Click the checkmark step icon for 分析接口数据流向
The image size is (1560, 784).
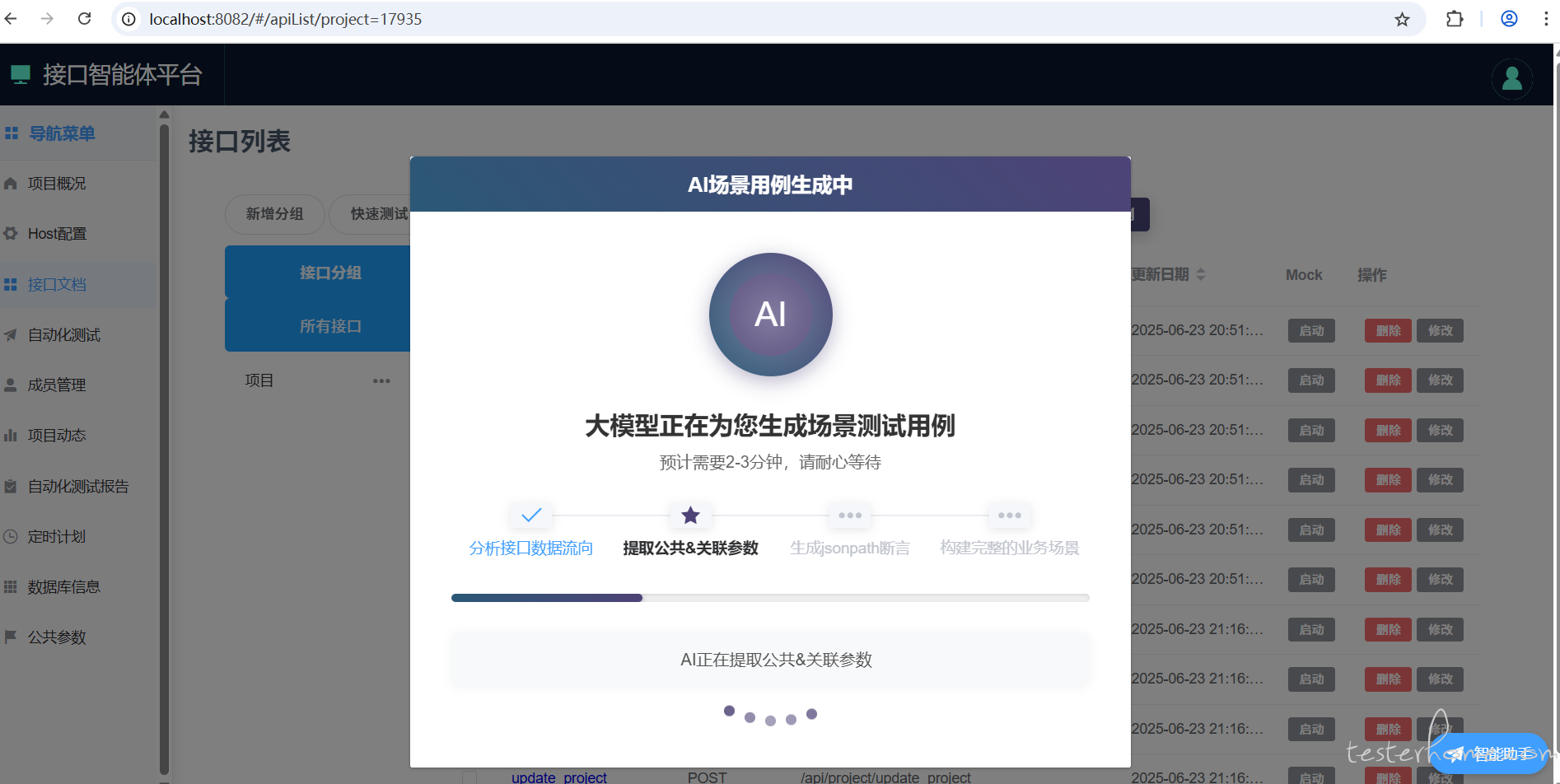531,516
